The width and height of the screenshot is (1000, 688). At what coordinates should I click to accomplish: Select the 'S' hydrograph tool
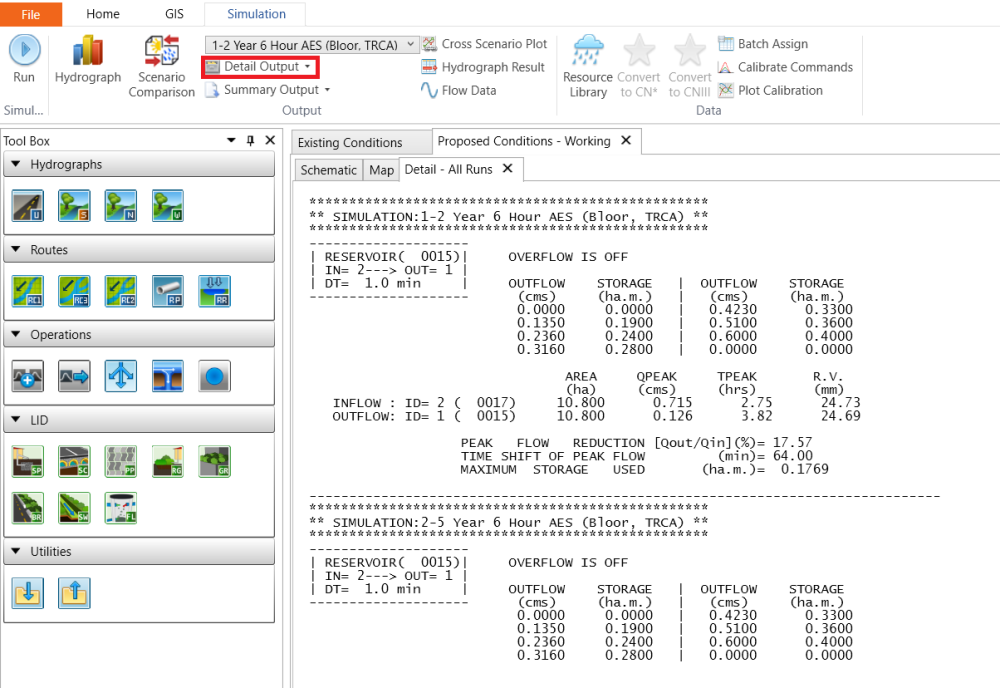[74, 206]
